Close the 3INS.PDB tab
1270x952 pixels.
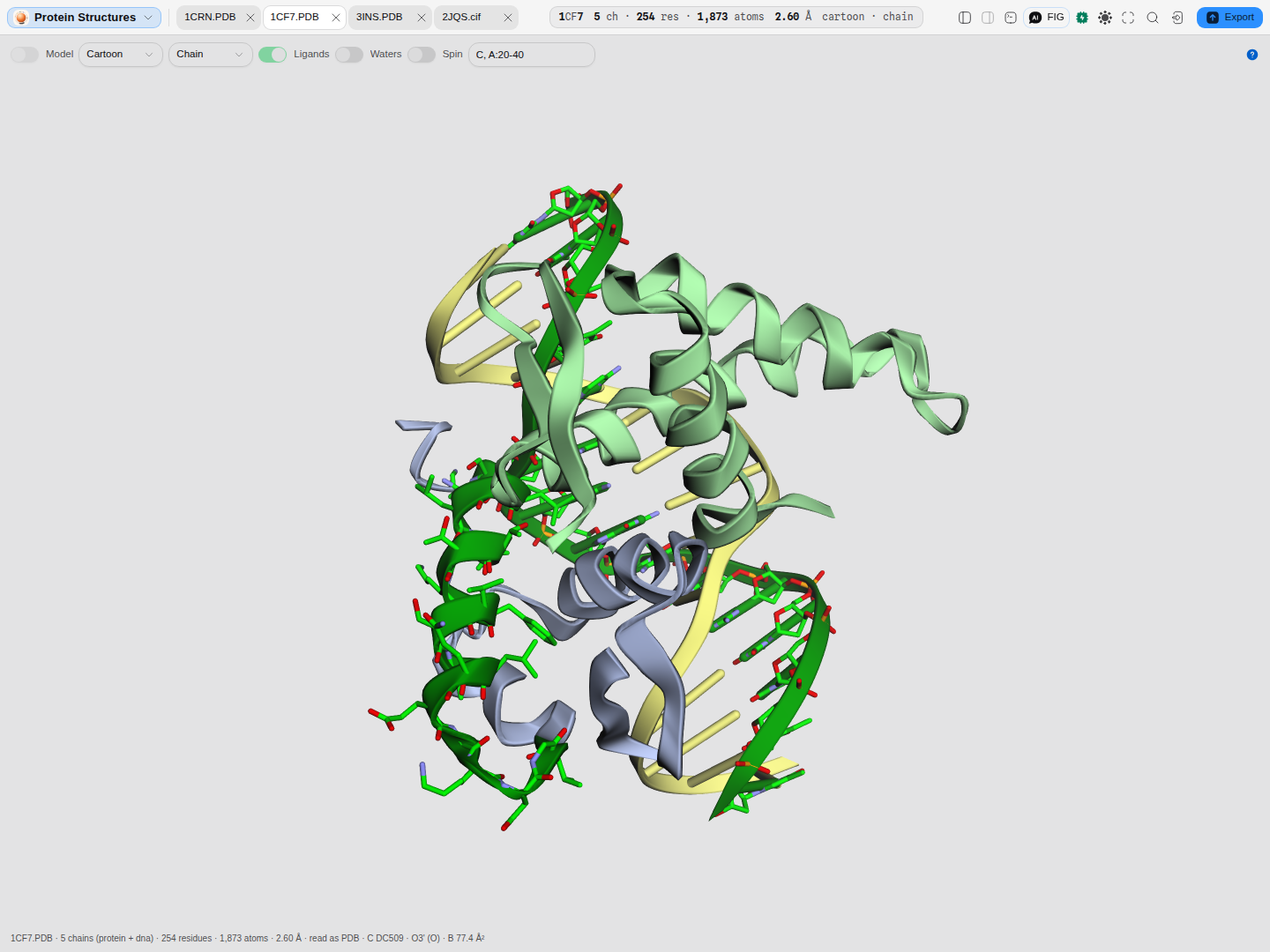(x=422, y=18)
